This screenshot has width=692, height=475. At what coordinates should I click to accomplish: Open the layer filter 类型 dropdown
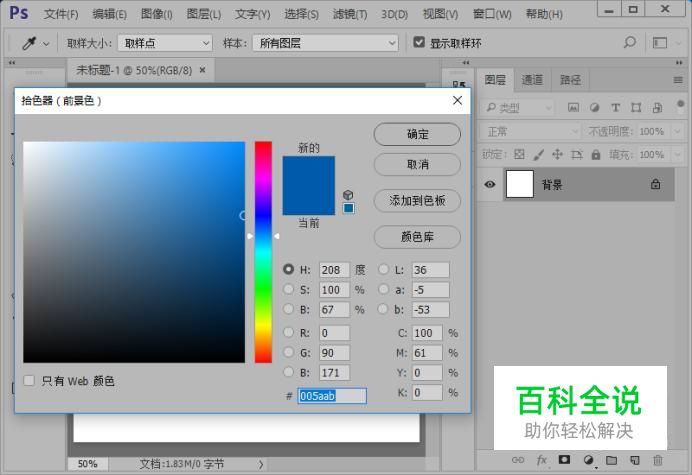pyautogui.click(x=518, y=108)
